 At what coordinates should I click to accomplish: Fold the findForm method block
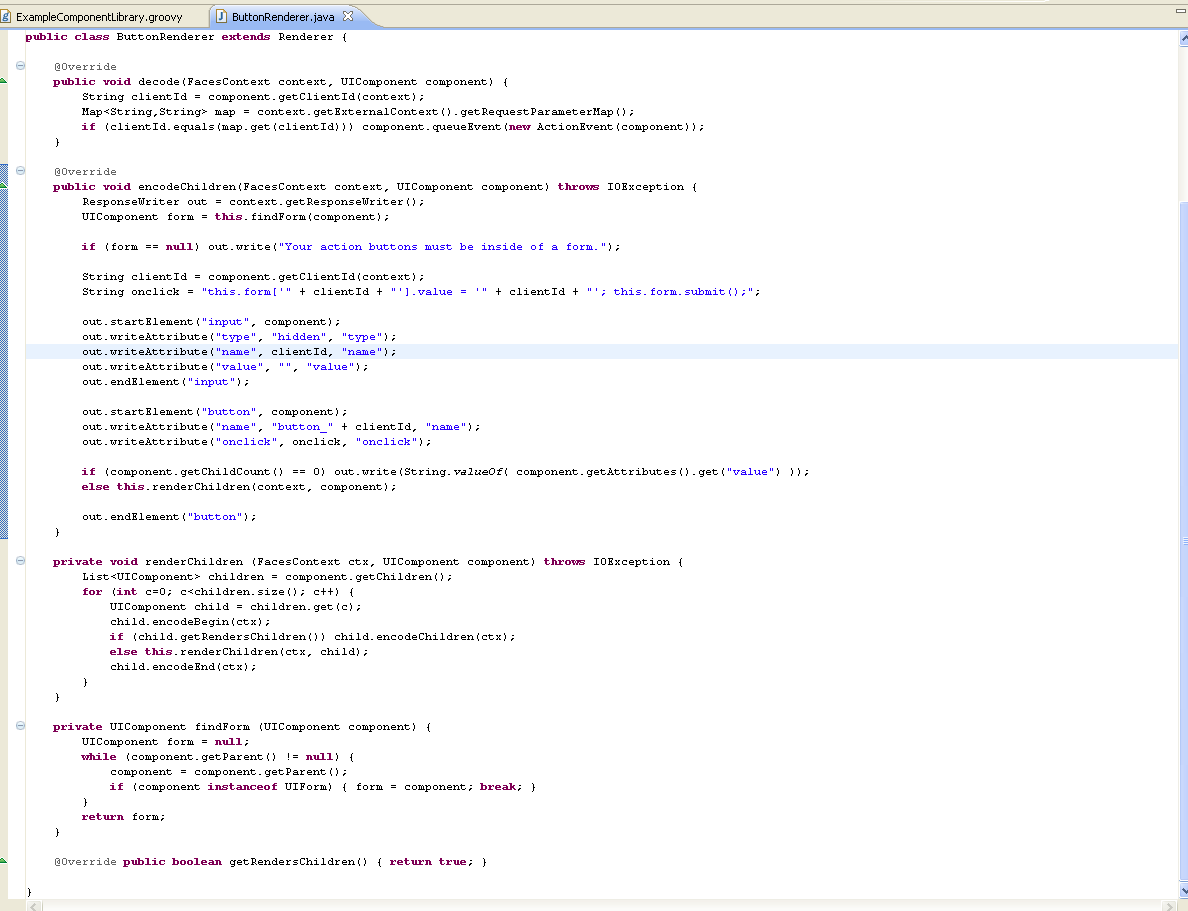click(20, 726)
